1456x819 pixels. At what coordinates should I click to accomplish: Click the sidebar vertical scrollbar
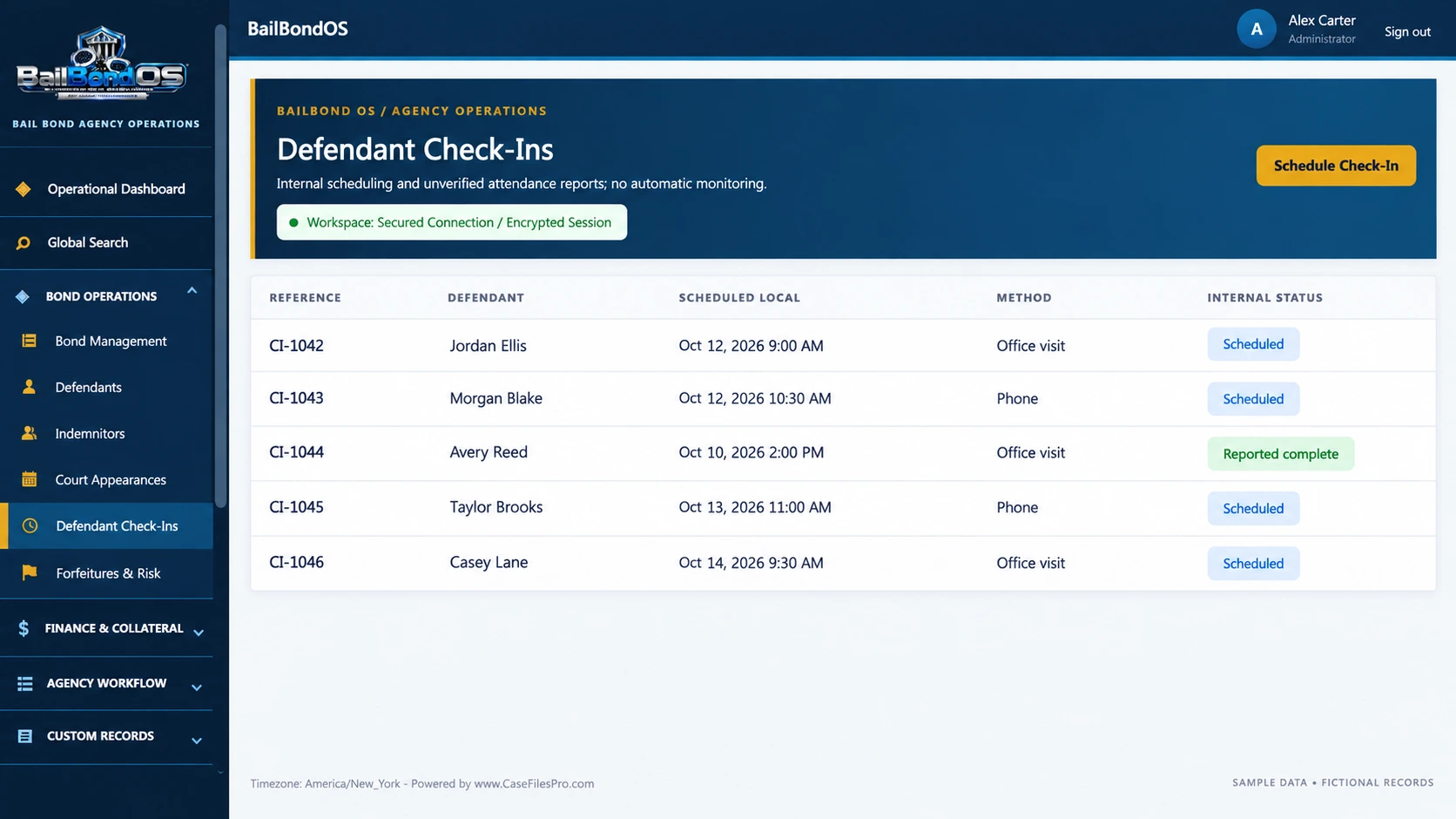point(220,266)
